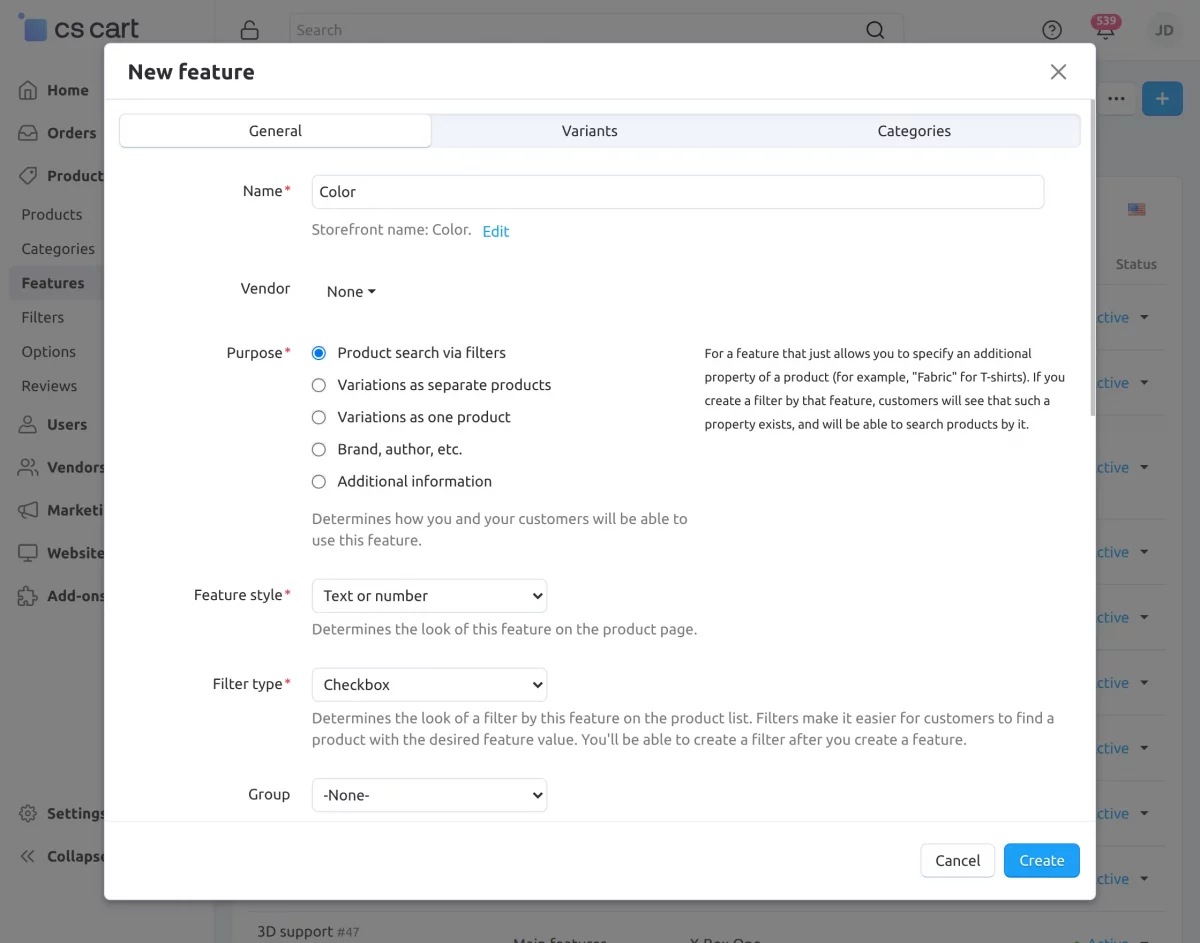Open the help question mark icon
This screenshot has width=1200, height=943.
pos(1052,30)
